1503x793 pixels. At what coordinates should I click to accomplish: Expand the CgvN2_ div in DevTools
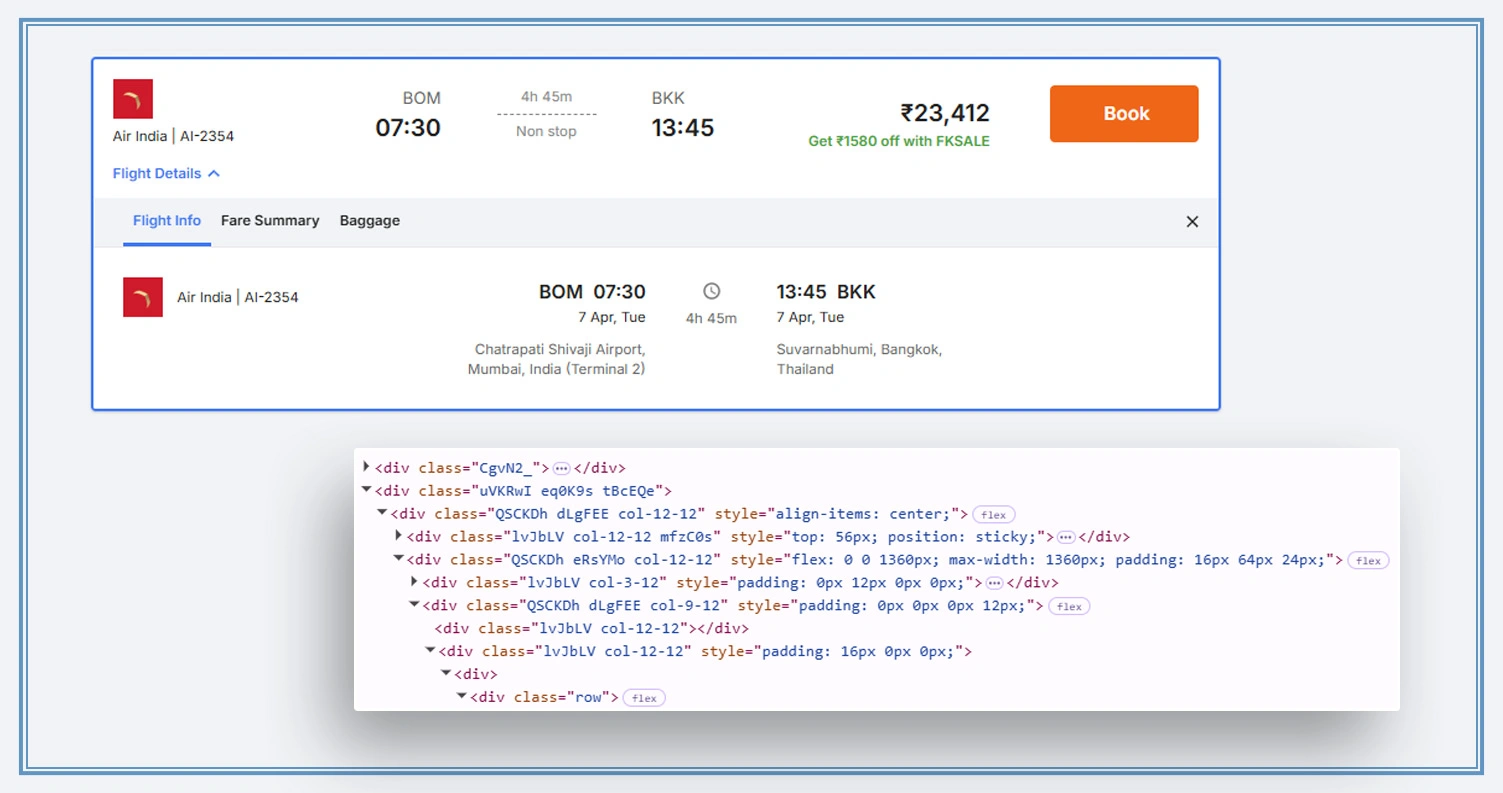(366, 466)
